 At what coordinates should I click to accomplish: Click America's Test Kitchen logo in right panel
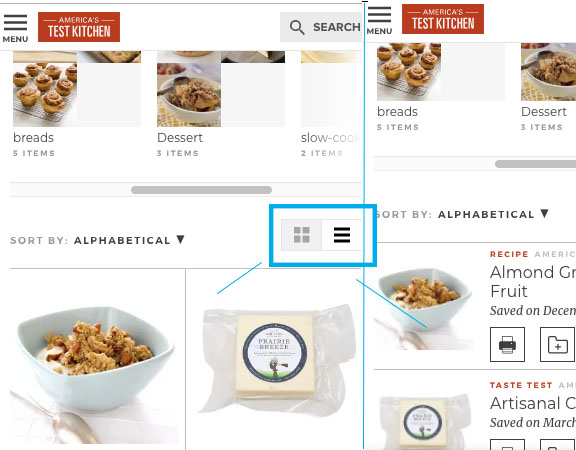click(443, 19)
